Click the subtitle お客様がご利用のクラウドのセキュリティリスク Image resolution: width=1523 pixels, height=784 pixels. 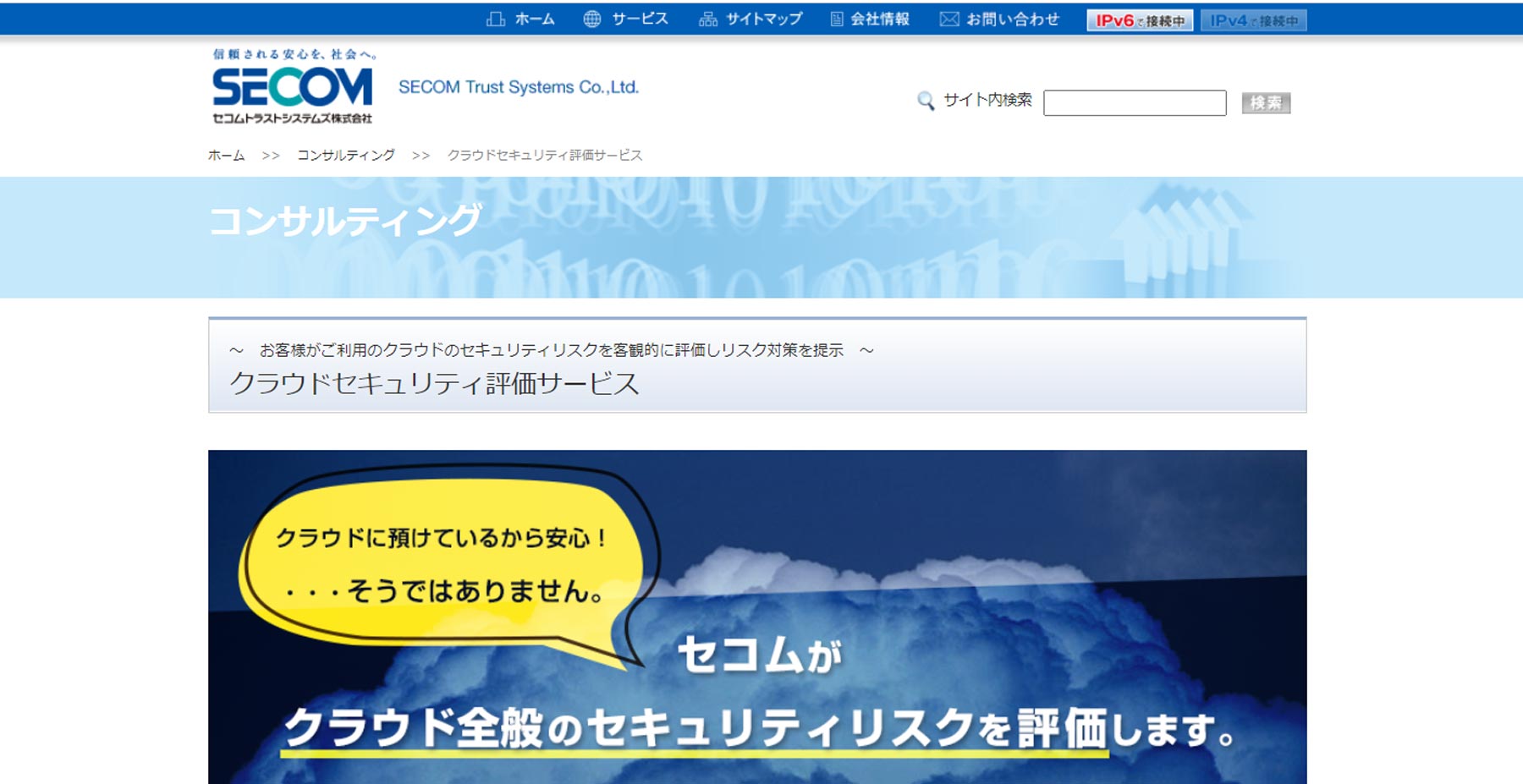pyautogui.click(x=551, y=350)
